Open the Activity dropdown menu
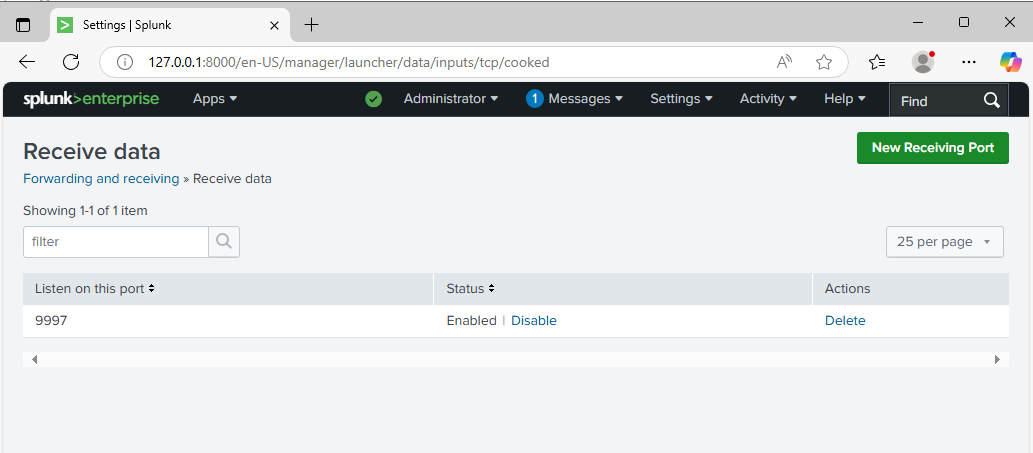1033x453 pixels. click(768, 99)
